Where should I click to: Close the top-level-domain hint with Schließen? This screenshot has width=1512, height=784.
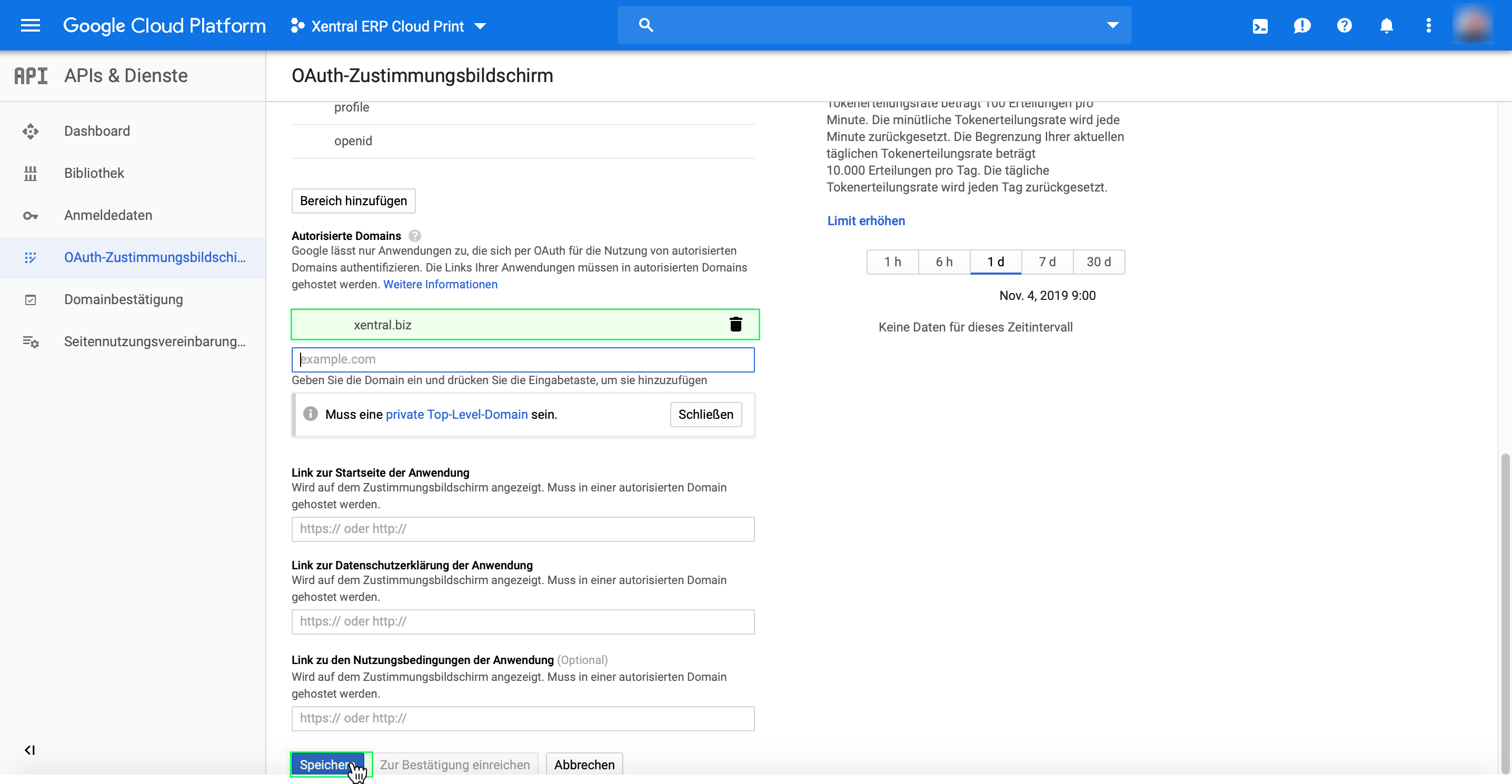coord(705,414)
